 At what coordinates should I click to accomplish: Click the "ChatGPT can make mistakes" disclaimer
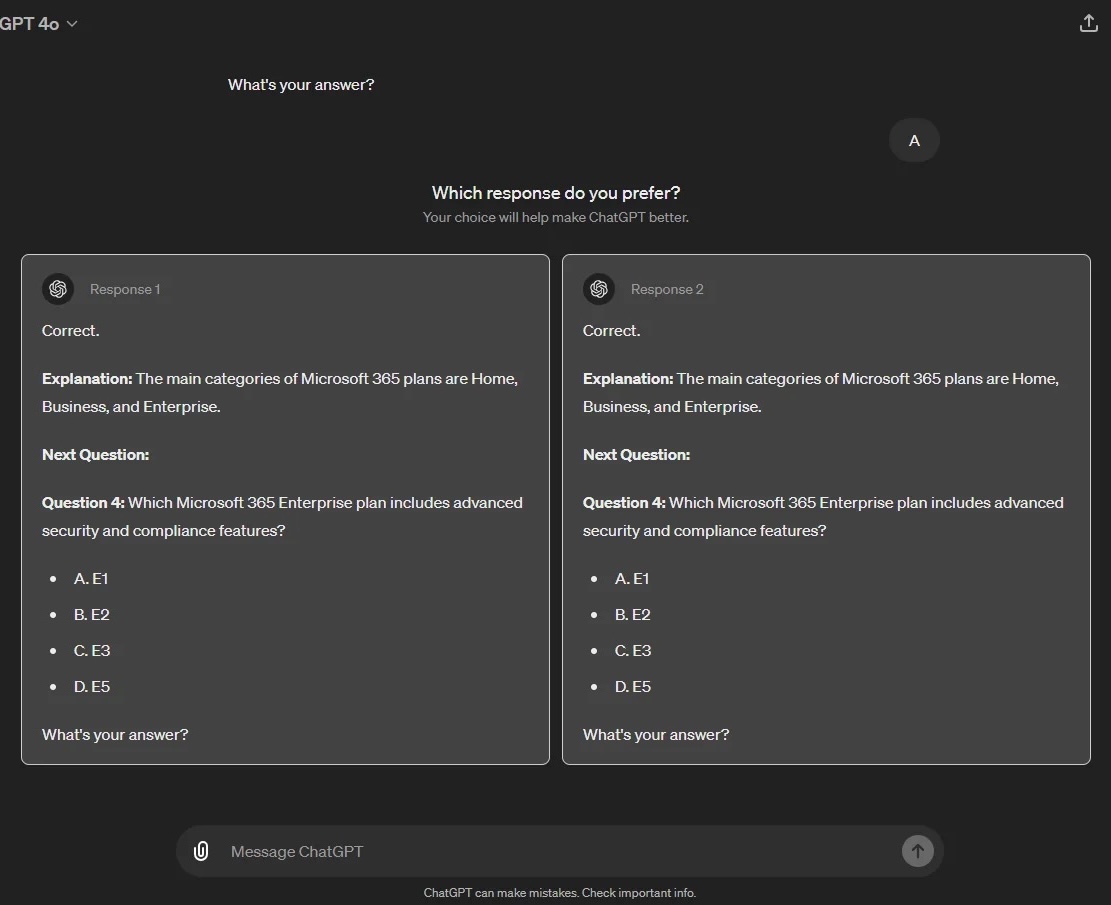coord(559,893)
